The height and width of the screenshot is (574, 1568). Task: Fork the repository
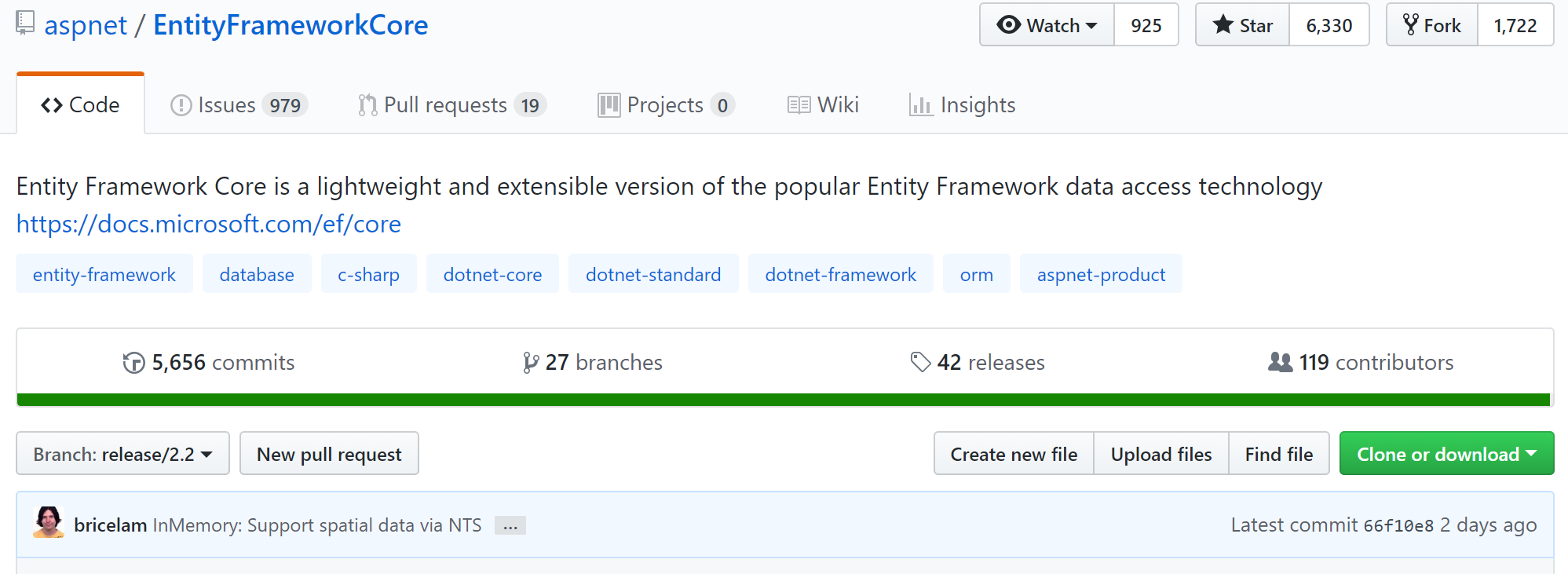click(1432, 25)
